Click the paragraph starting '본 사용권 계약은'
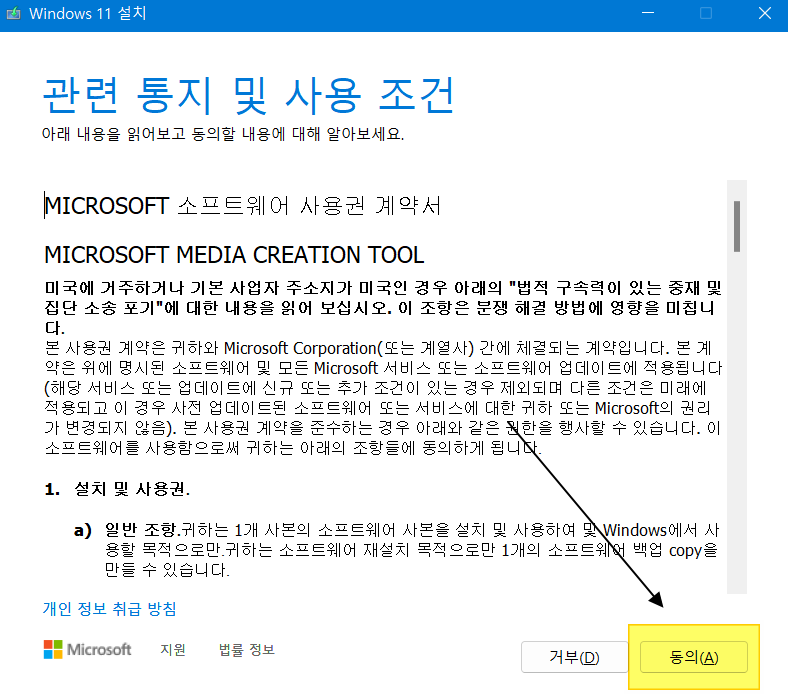This screenshot has width=788, height=697. (x=383, y=397)
